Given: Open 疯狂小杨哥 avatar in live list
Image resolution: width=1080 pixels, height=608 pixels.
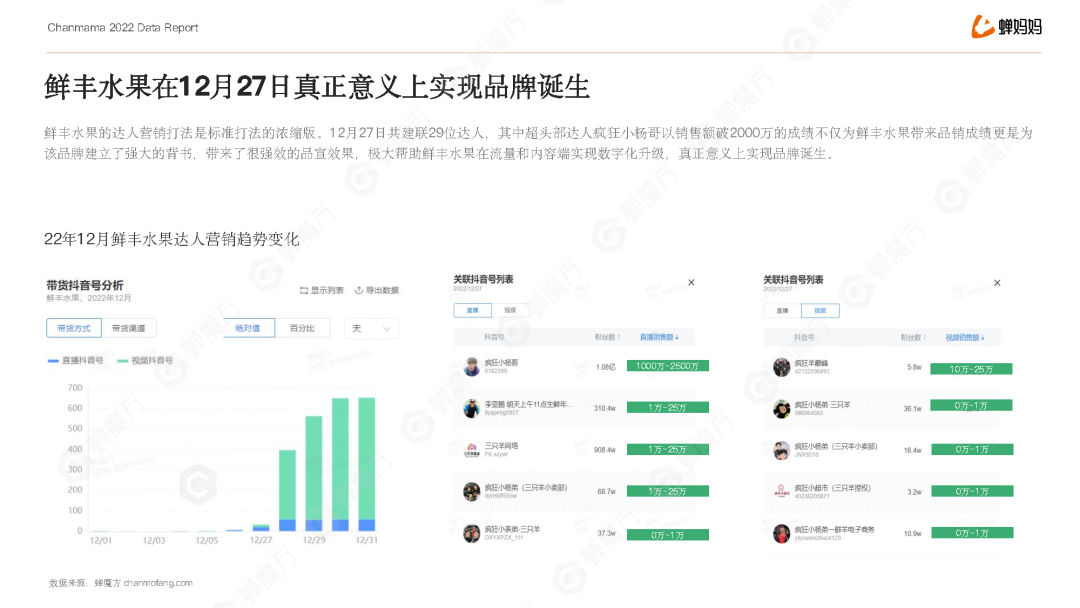Looking at the screenshot, I should click(472, 366).
